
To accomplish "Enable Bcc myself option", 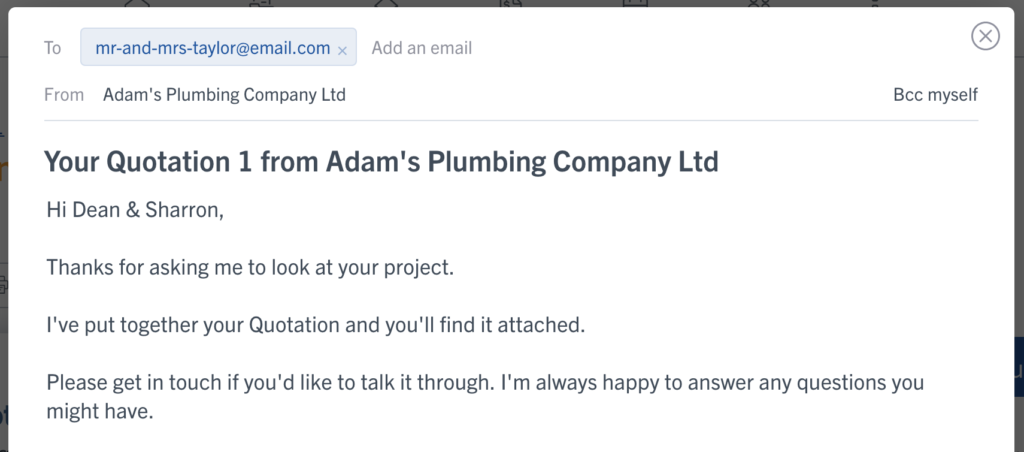I will 935,95.
